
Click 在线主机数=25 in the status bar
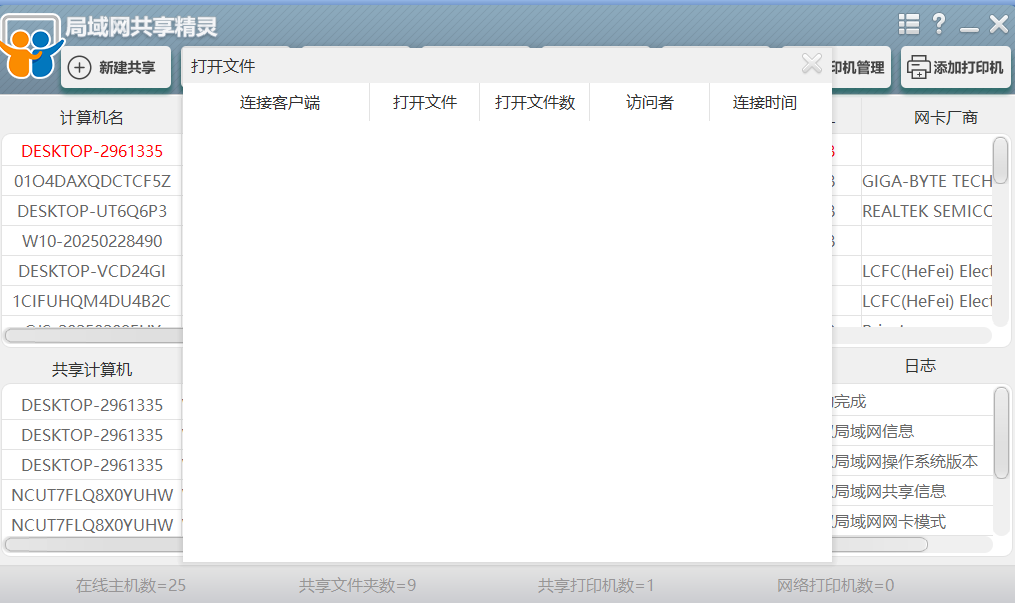click(x=129, y=587)
